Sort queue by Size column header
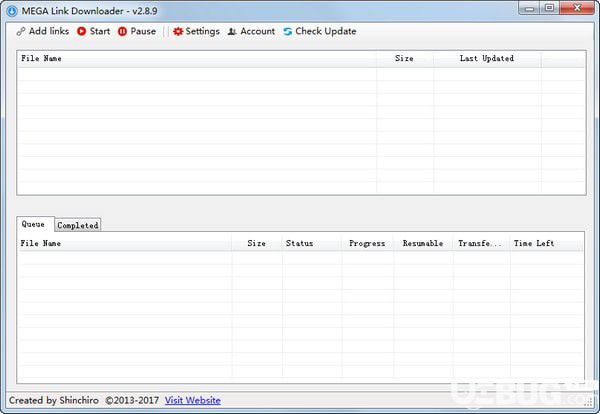The image size is (600, 414). click(257, 243)
